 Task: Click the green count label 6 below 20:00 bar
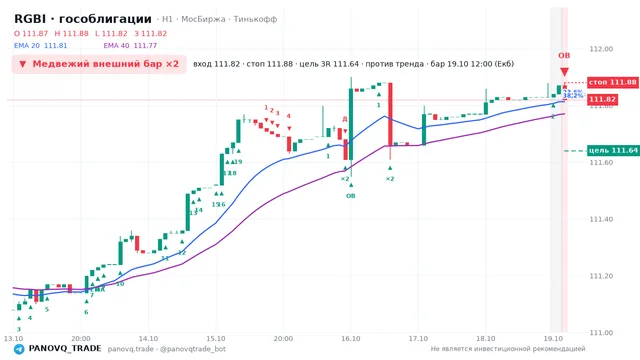[86, 312]
